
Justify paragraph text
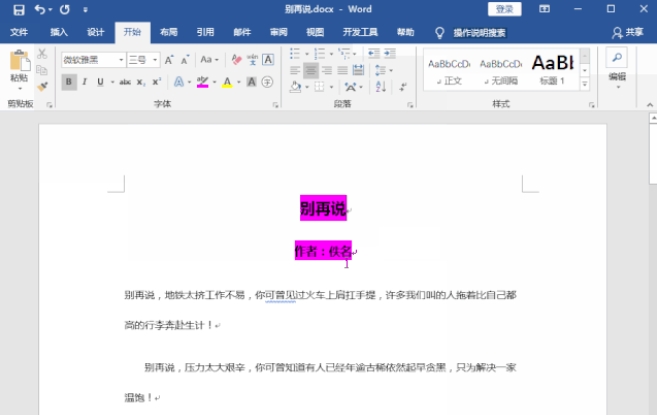343,70
